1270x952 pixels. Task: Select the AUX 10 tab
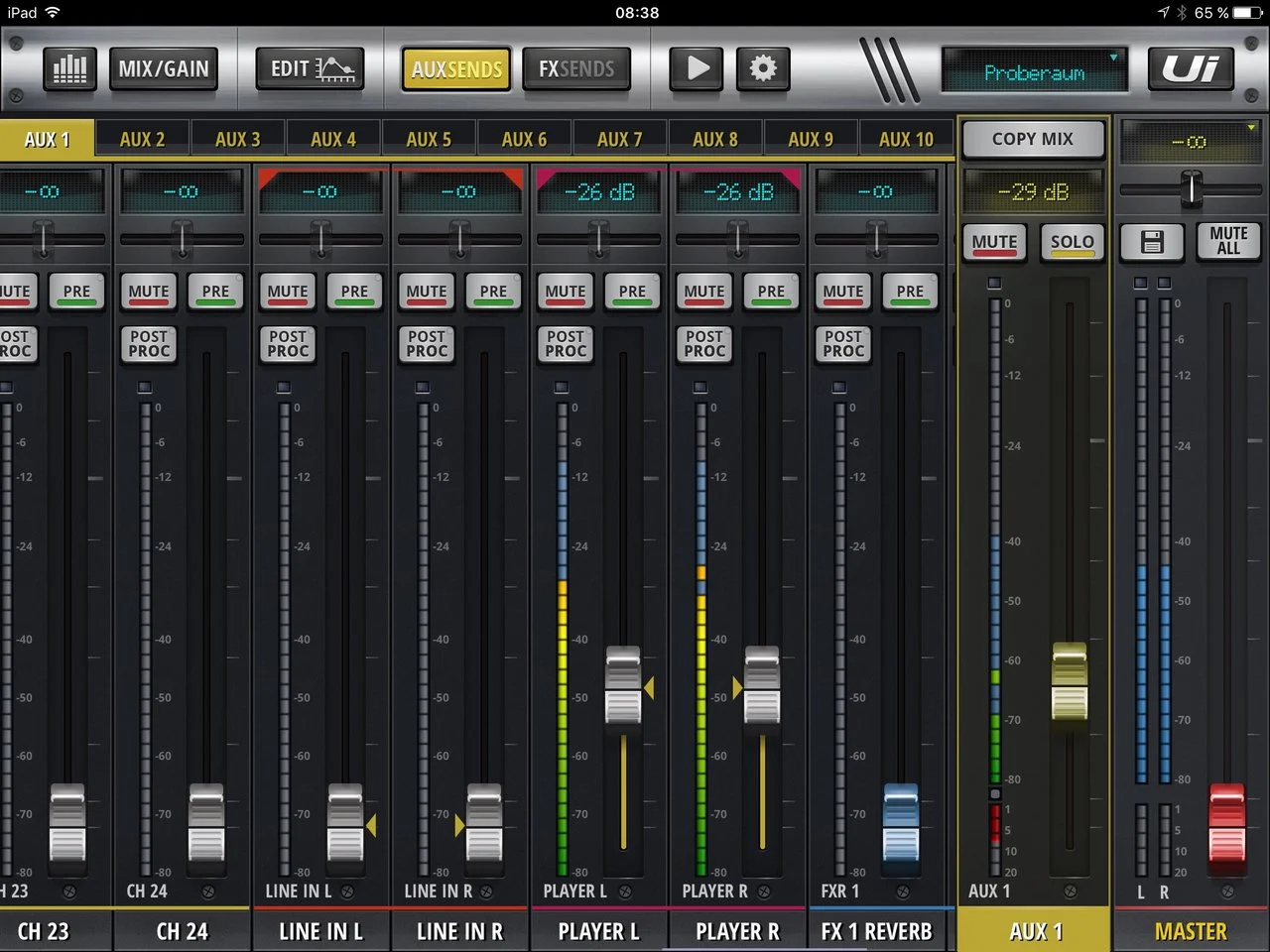(x=906, y=140)
